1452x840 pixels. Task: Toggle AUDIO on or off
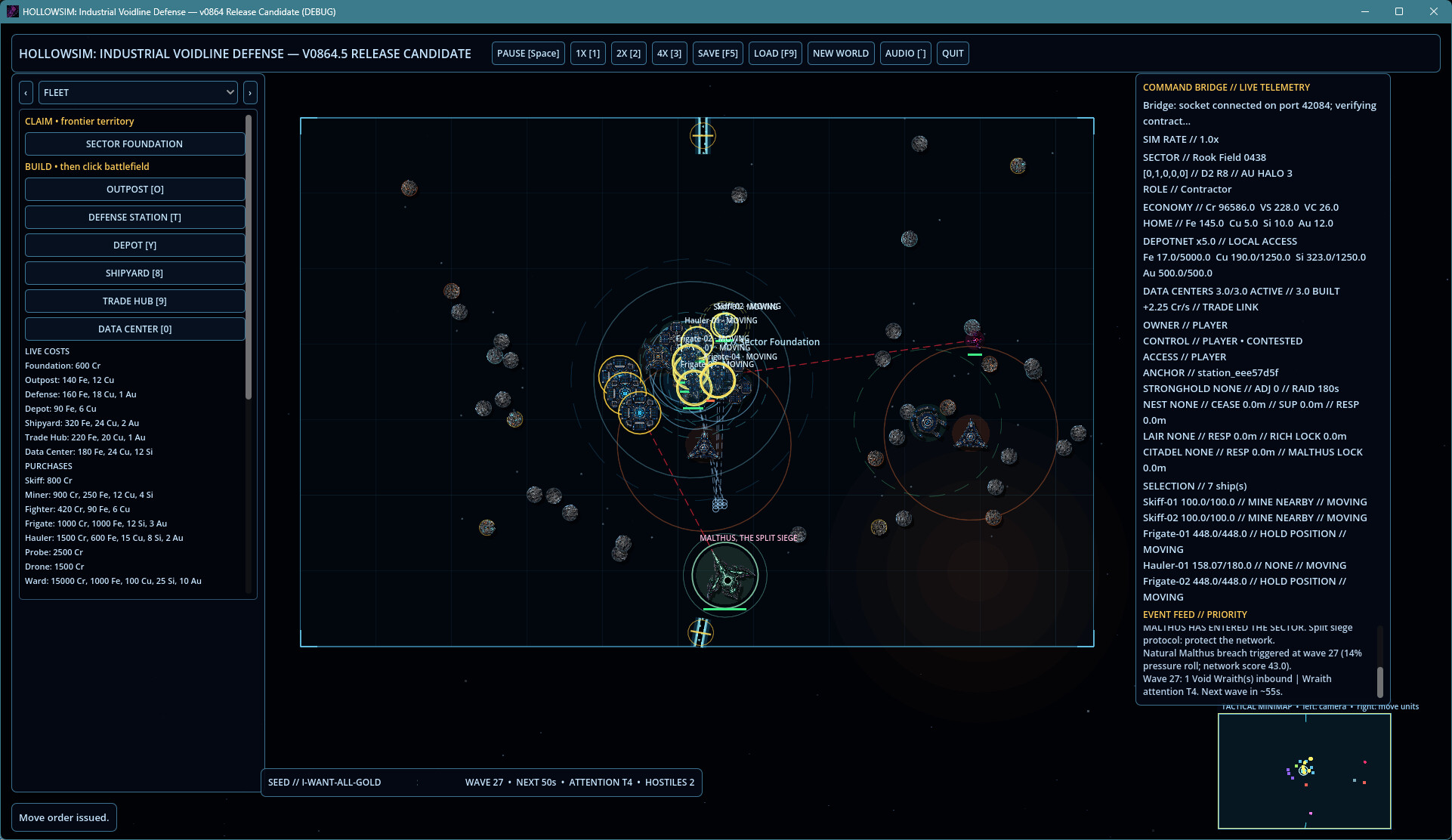pyautogui.click(x=905, y=54)
